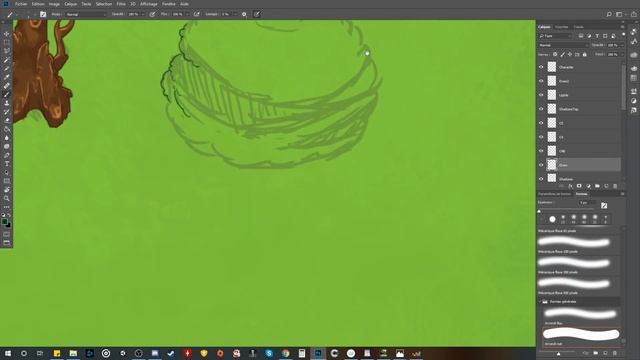
Task: Select the Blur tool
Action: [7, 138]
